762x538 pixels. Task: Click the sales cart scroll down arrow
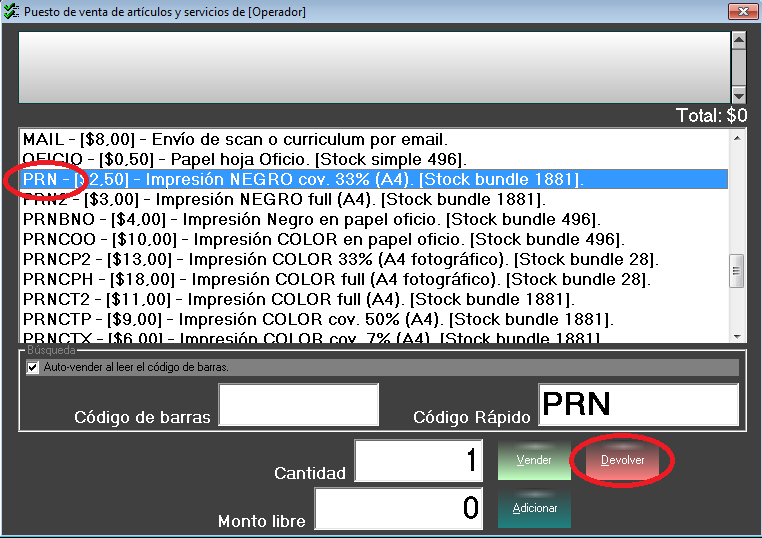(x=739, y=95)
